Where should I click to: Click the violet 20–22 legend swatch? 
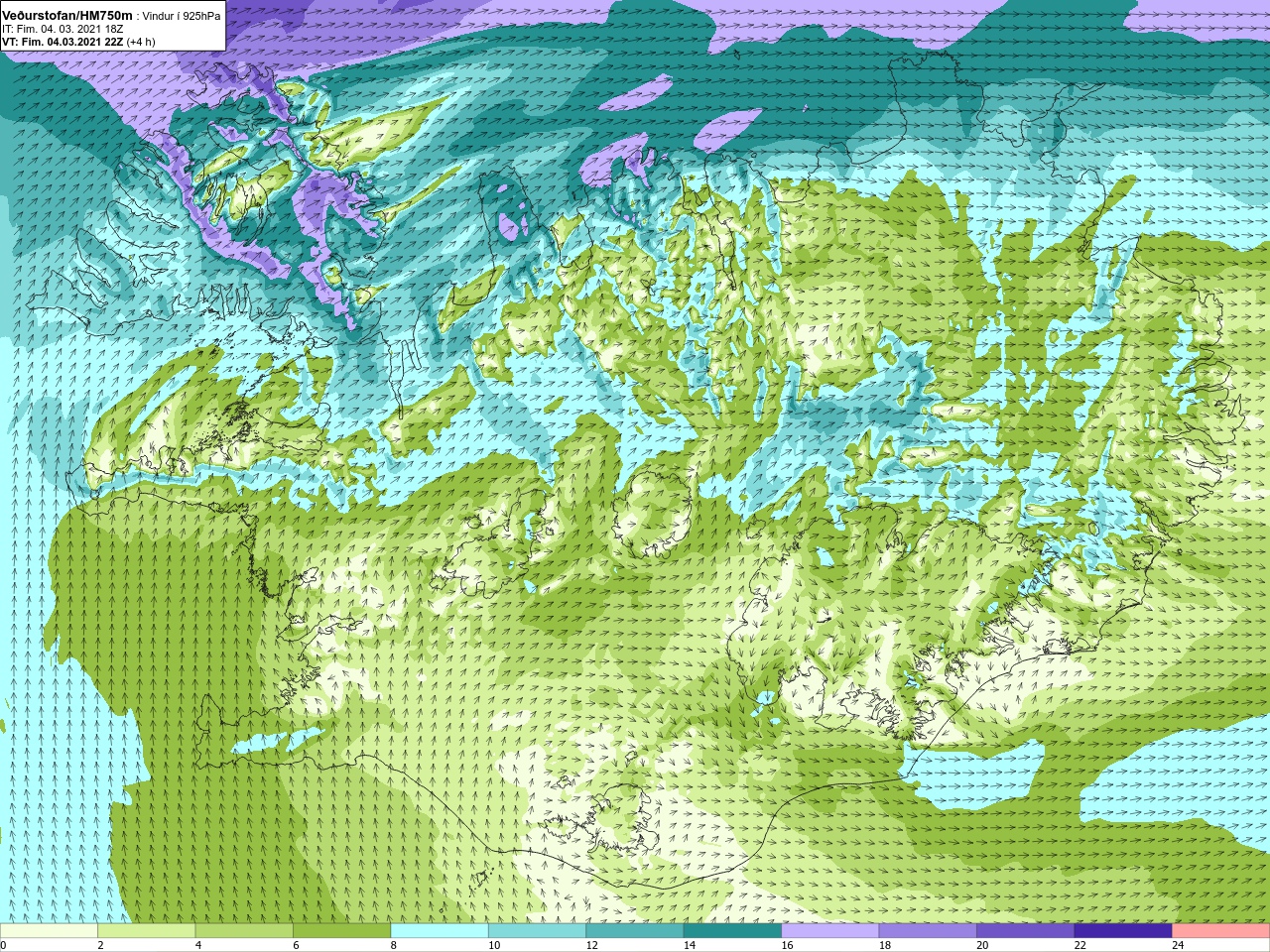pyautogui.click(x=1026, y=931)
